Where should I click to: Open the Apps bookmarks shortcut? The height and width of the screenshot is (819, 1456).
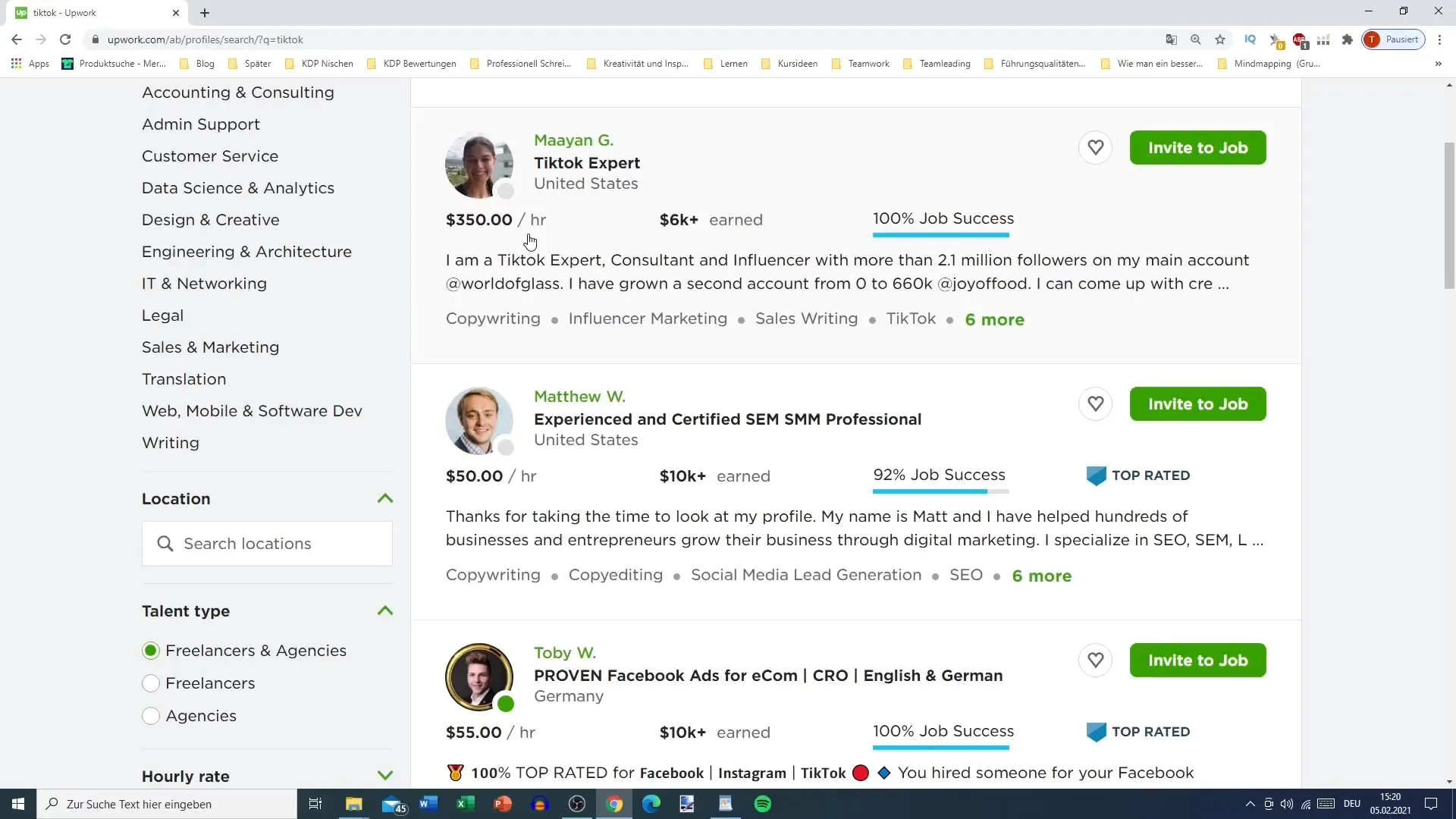pyautogui.click(x=30, y=64)
